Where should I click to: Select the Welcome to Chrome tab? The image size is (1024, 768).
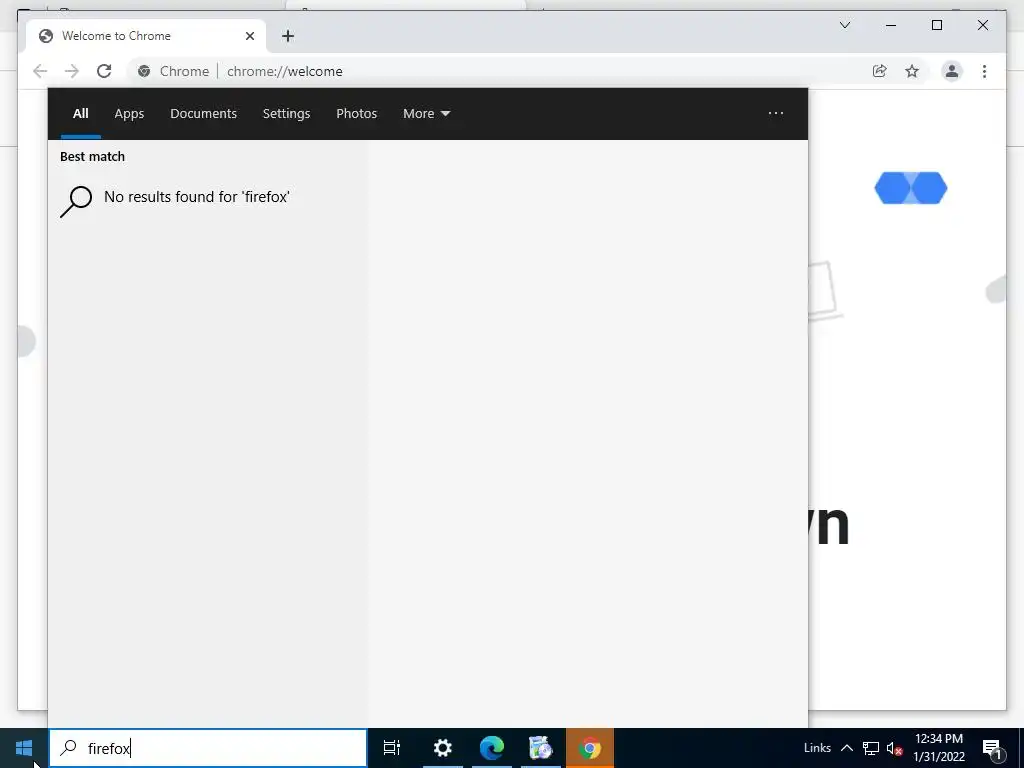pos(146,36)
